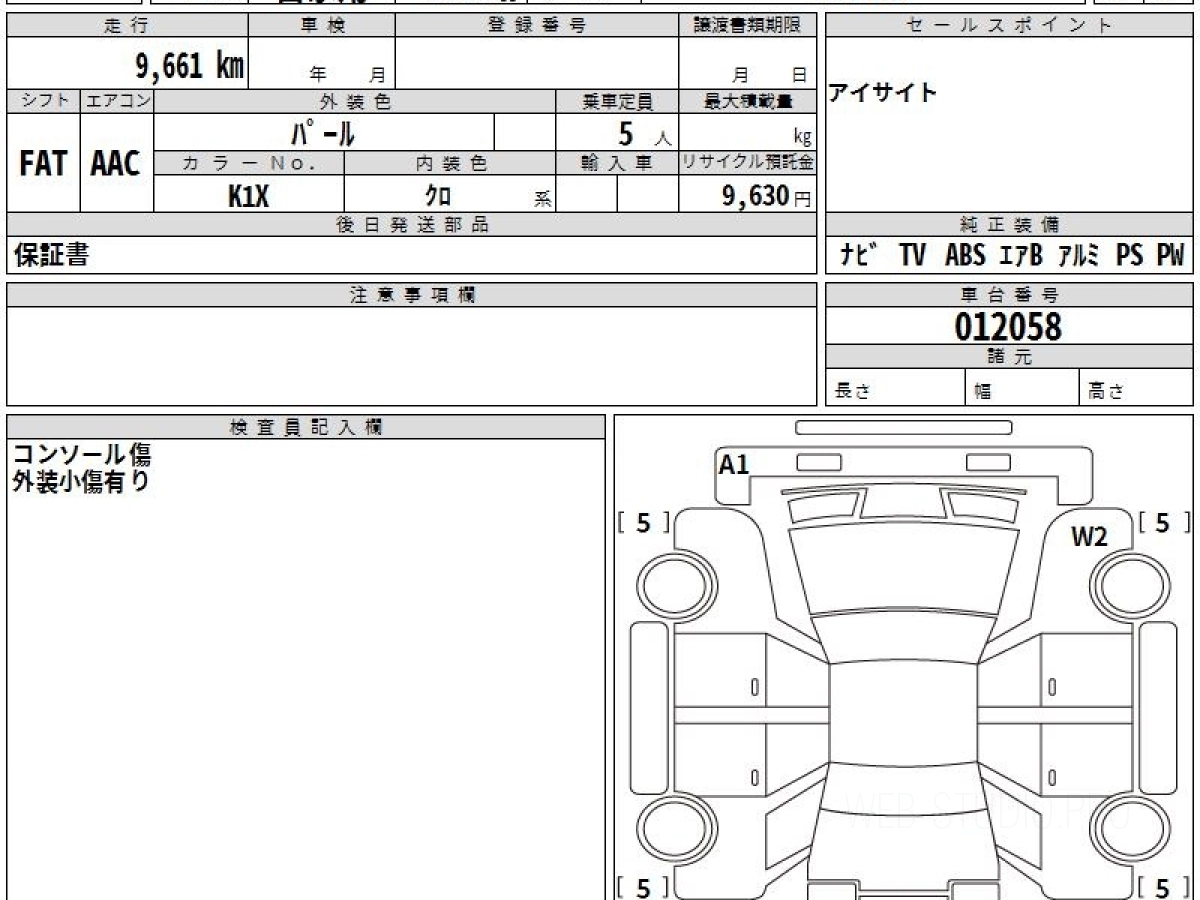Select the ABS equipment label
This screenshot has height=900, width=1200.
[965, 256]
